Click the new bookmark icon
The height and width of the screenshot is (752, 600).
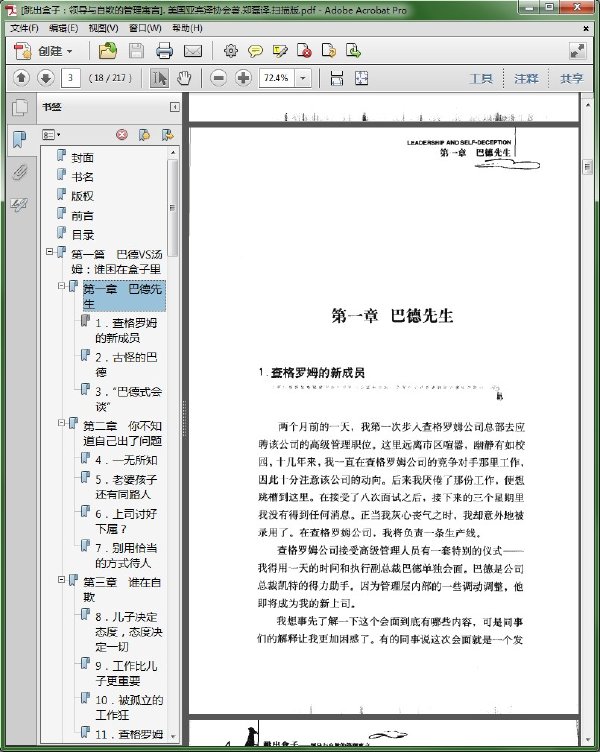144,135
